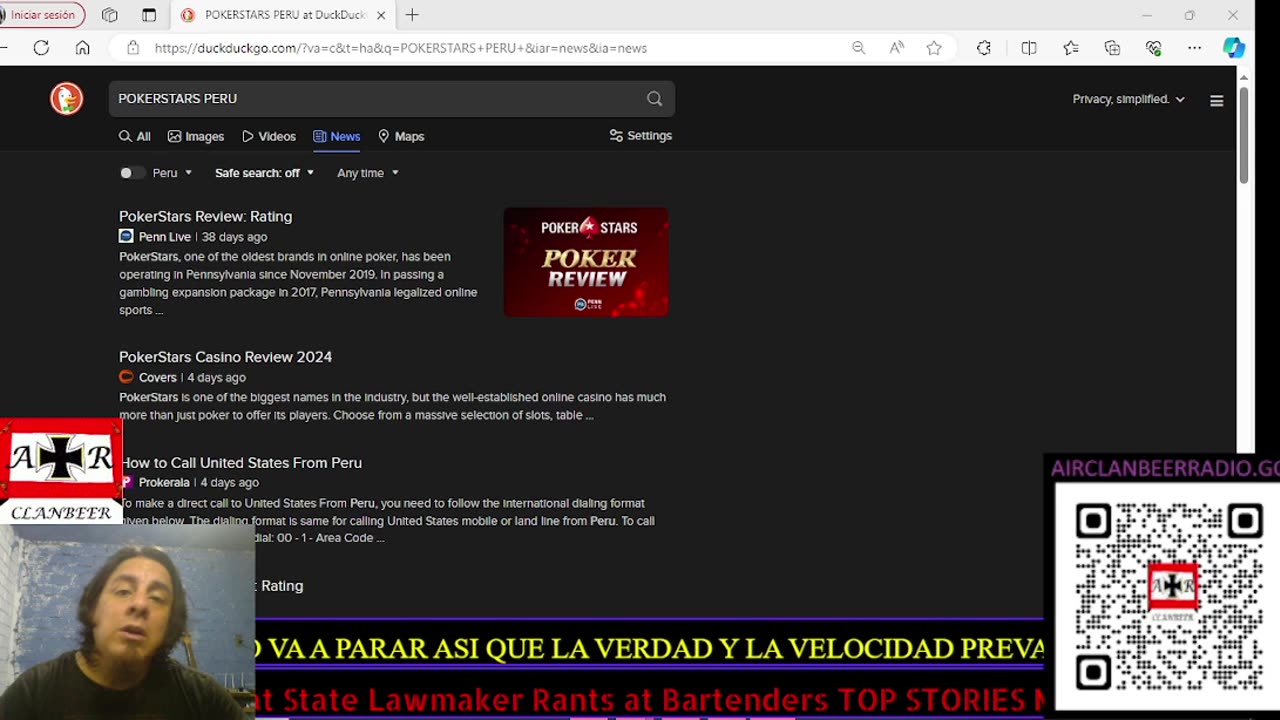
Task: Switch to the Videos tab
Action: pyautogui.click(x=269, y=136)
